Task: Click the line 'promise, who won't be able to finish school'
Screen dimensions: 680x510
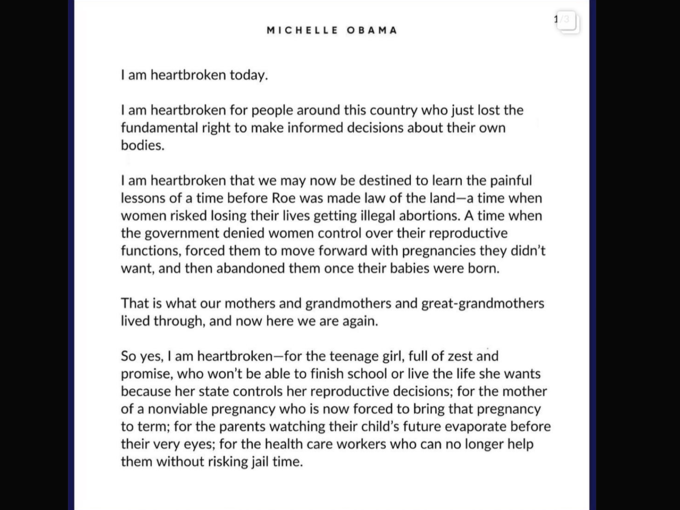Action: tap(330, 374)
